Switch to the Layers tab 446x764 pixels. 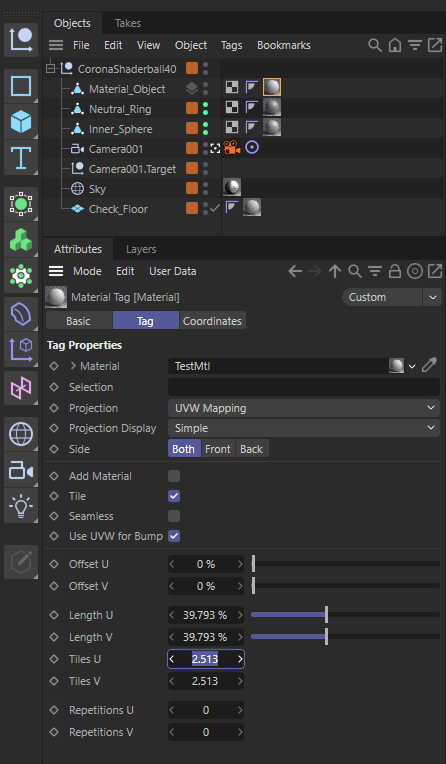[x=141, y=249]
